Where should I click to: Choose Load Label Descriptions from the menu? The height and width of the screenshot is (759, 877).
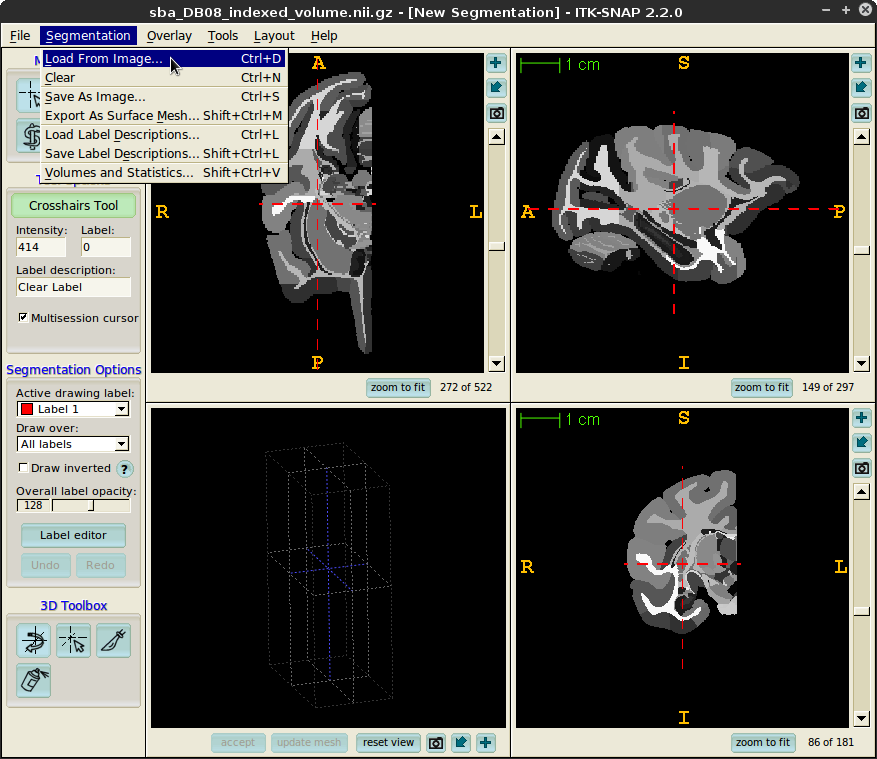point(122,135)
